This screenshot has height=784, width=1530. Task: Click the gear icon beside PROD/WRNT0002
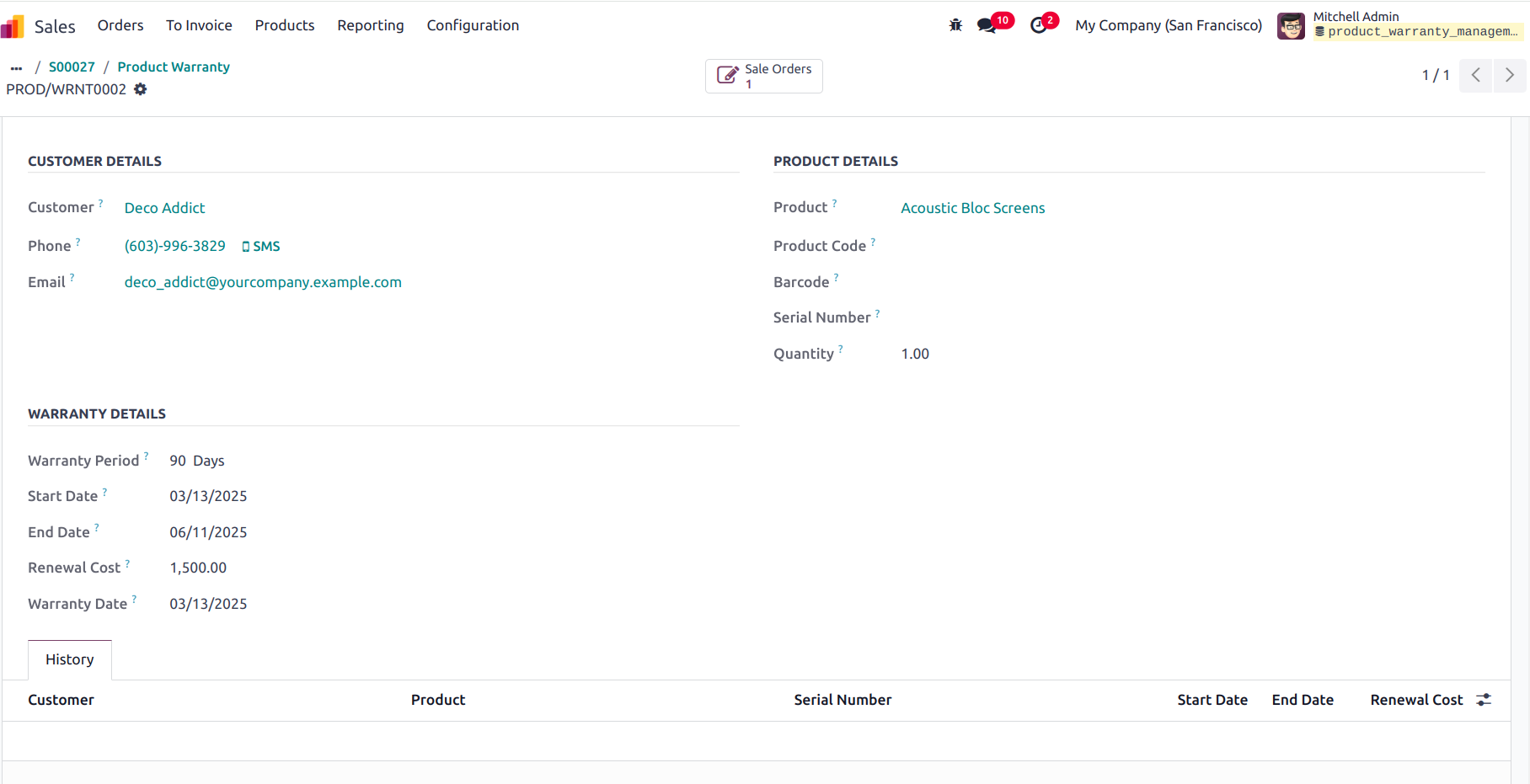[x=141, y=89]
